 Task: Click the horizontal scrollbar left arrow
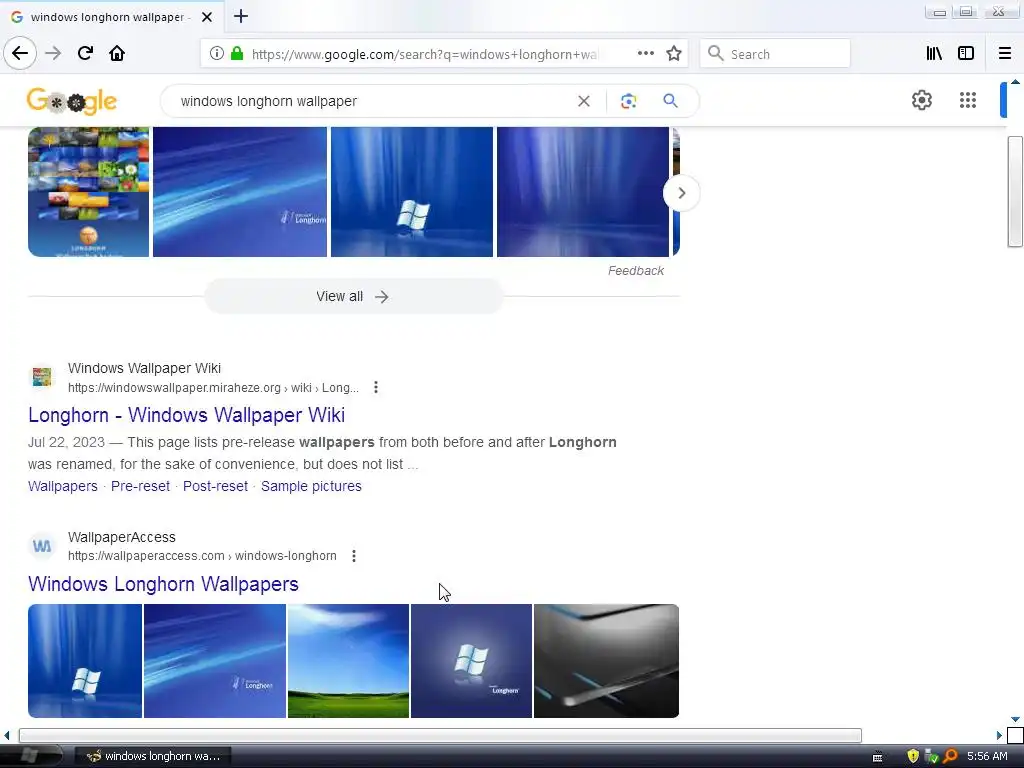coord(7,735)
